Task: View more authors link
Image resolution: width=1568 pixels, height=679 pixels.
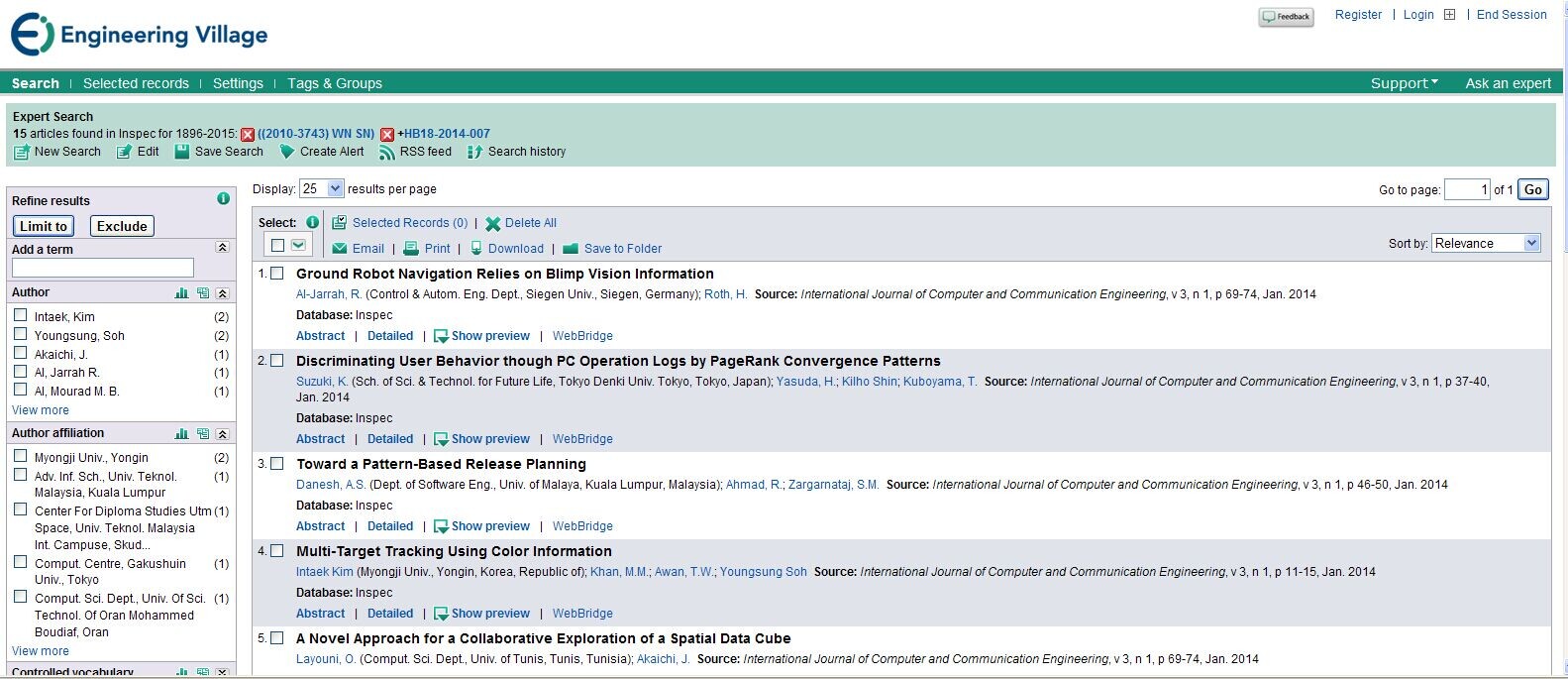Action: [x=41, y=410]
